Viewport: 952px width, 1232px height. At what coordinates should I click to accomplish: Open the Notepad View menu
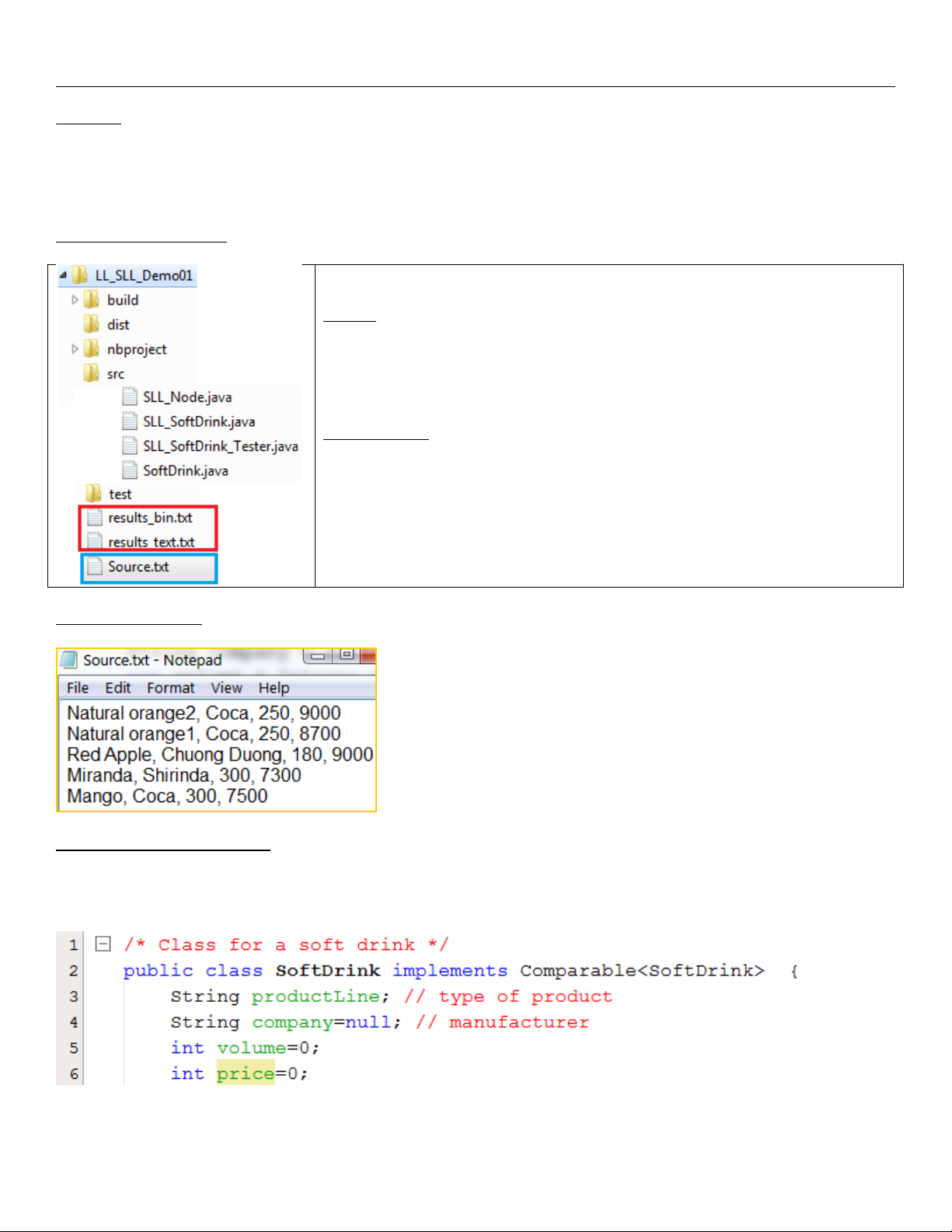[x=227, y=688]
